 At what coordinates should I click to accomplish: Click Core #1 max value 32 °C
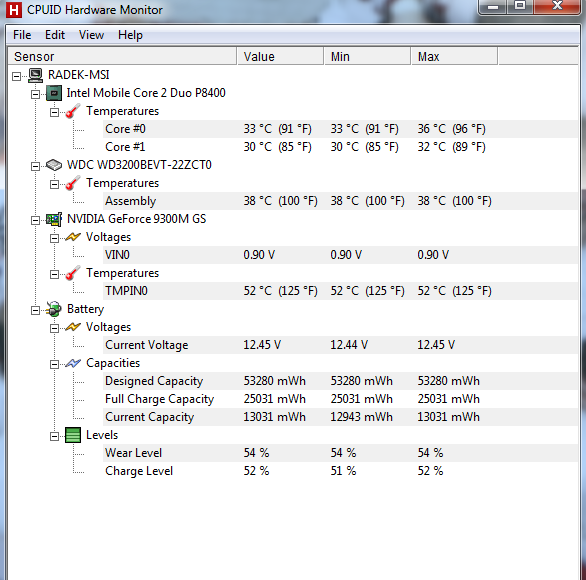pyautogui.click(x=451, y=147)
